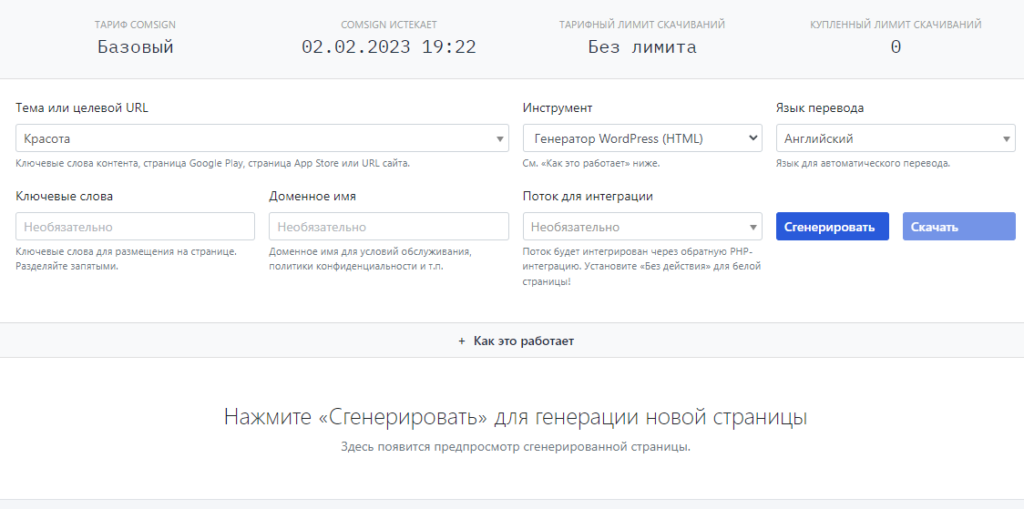Click the tariff value 'Базовый'
Screen dimensions: 1024x509
pyautogui.click(x=136, y=47)
